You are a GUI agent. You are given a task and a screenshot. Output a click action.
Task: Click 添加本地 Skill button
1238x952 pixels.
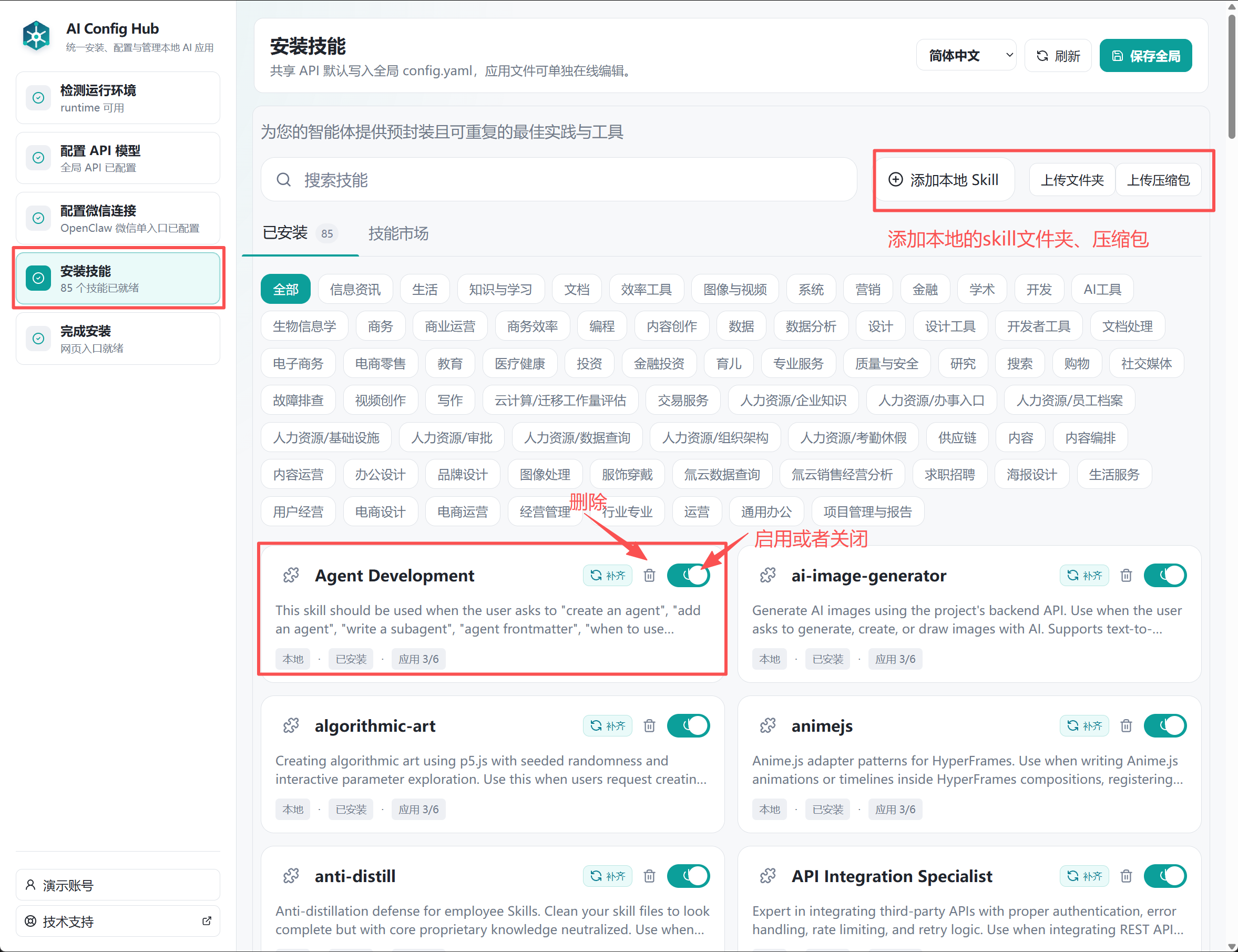[944, 180]
